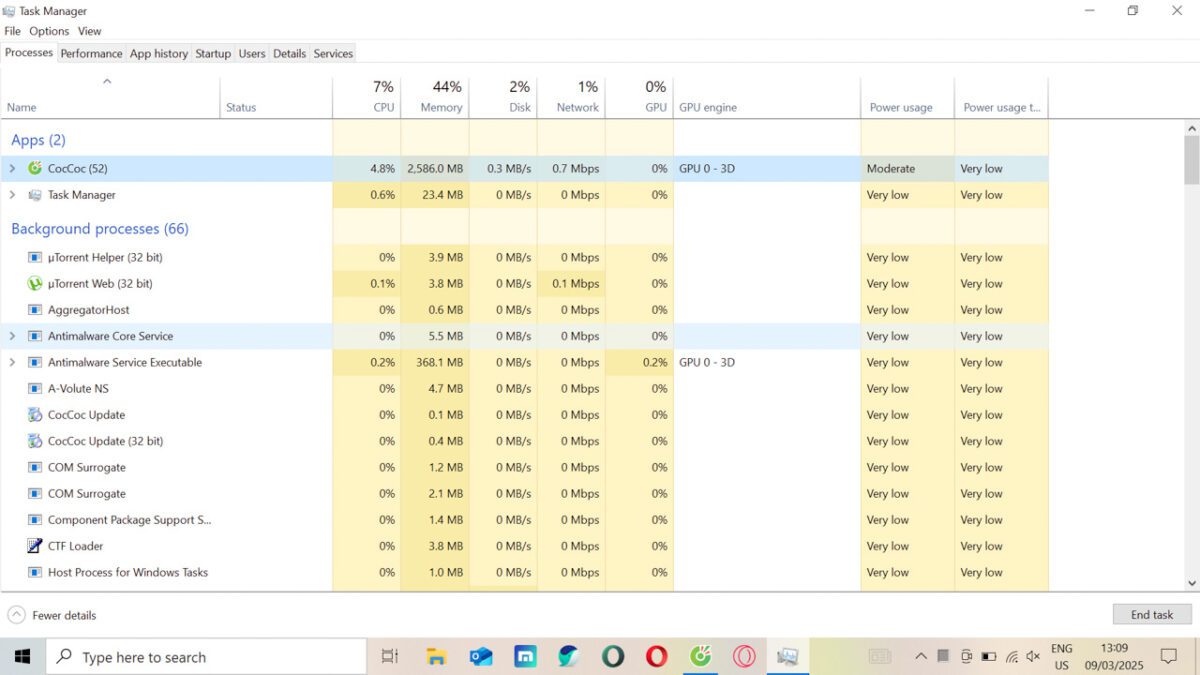Launch Opera GX from the taskbar

click(744, 656)
